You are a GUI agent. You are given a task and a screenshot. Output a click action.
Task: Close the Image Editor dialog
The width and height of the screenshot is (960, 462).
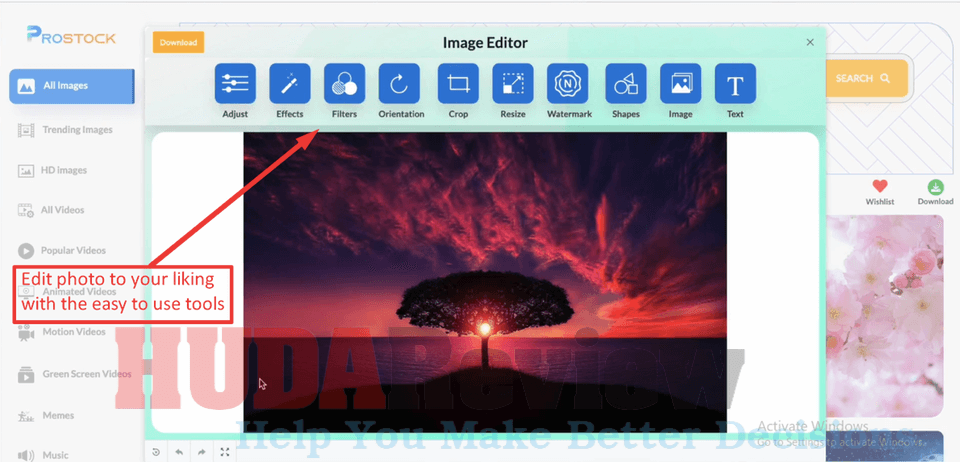click(810, 42)
